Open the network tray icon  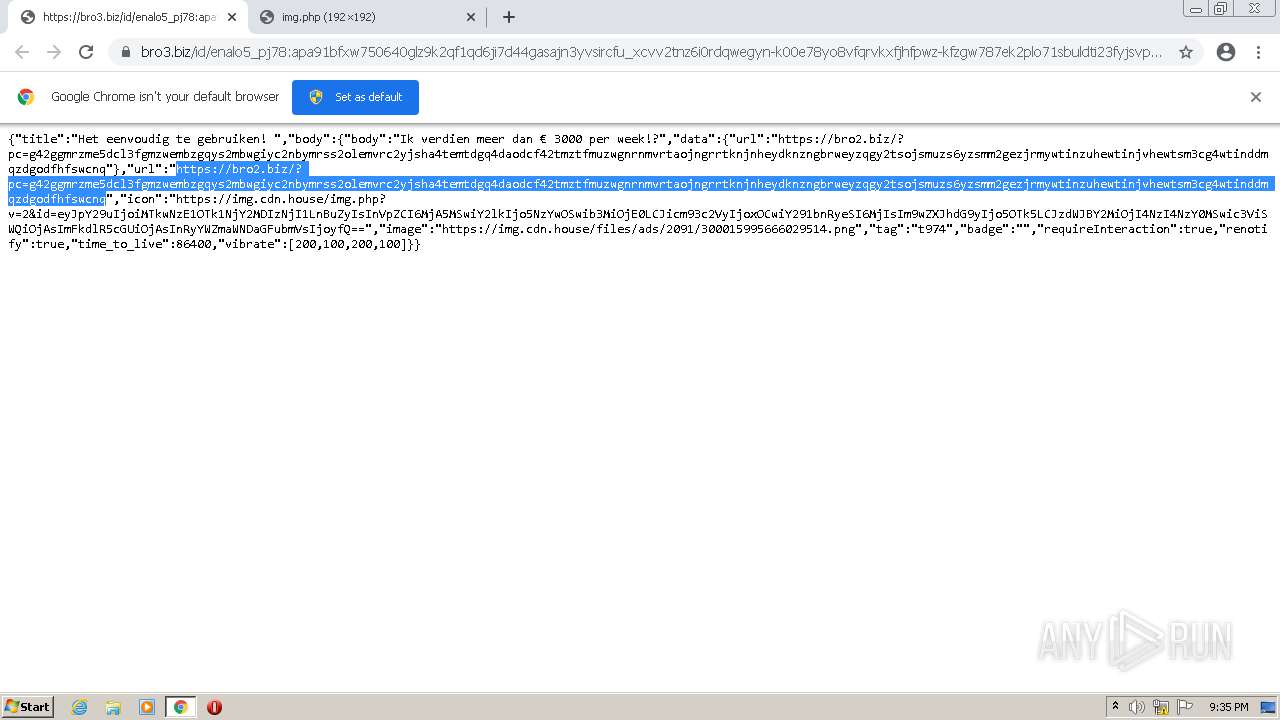pyautogui.click(x=1161, y=707)
